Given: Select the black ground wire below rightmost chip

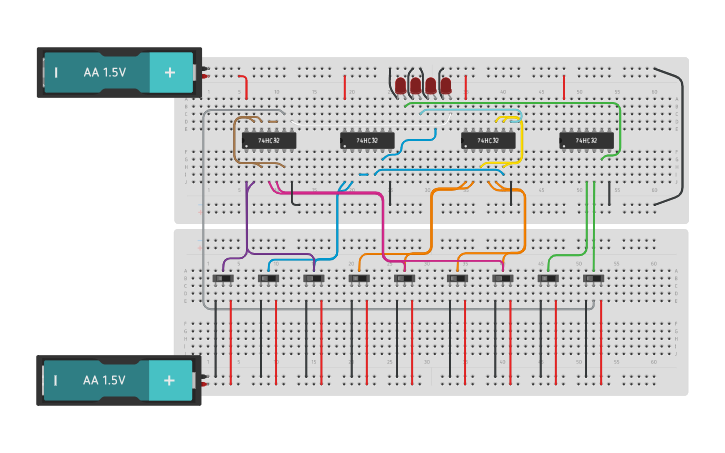Looking at the screenshot, I should pyautogui.click(x=609, y=193).
